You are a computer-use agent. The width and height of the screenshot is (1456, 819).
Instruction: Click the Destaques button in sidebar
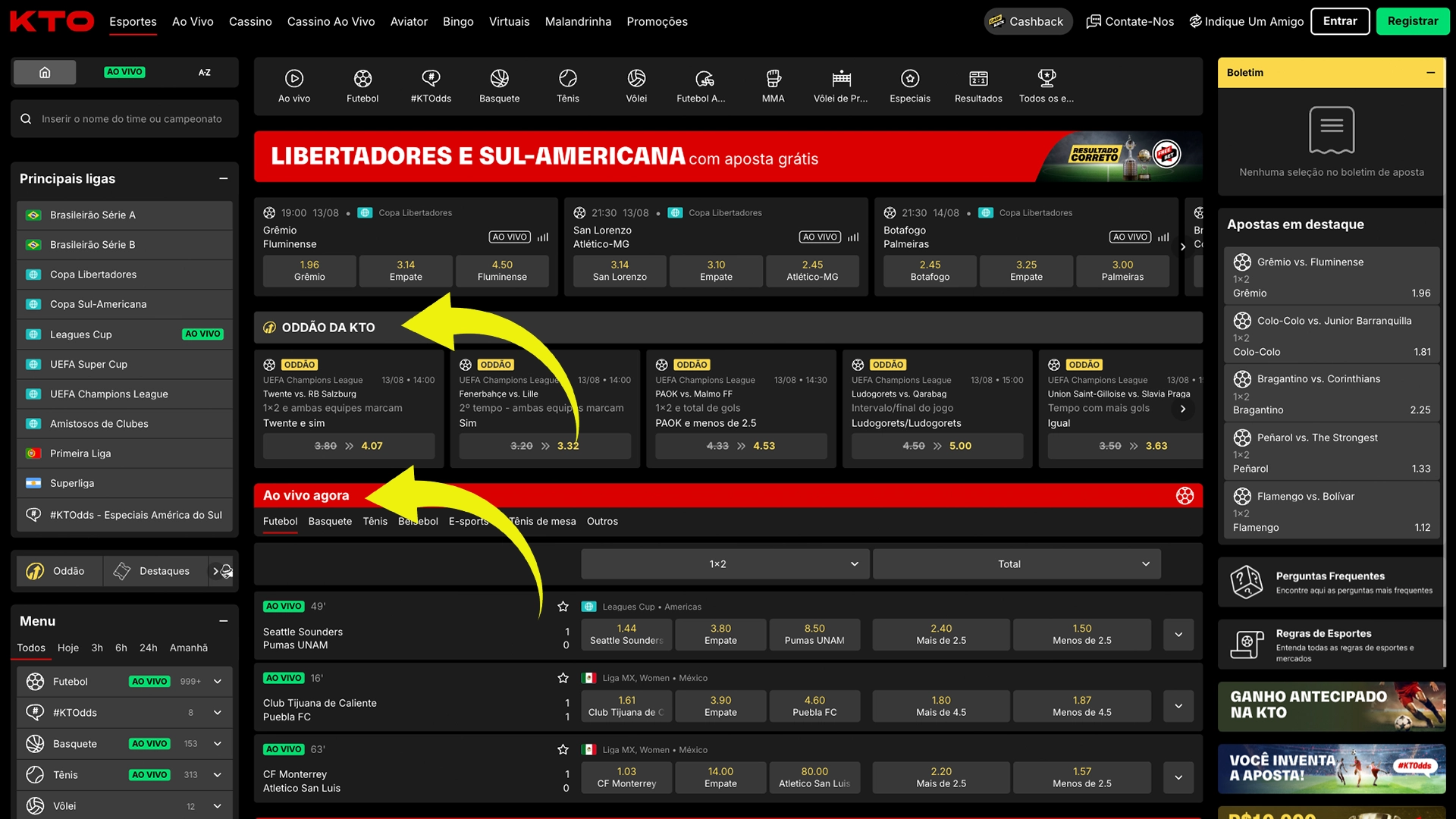click(155, 571)
